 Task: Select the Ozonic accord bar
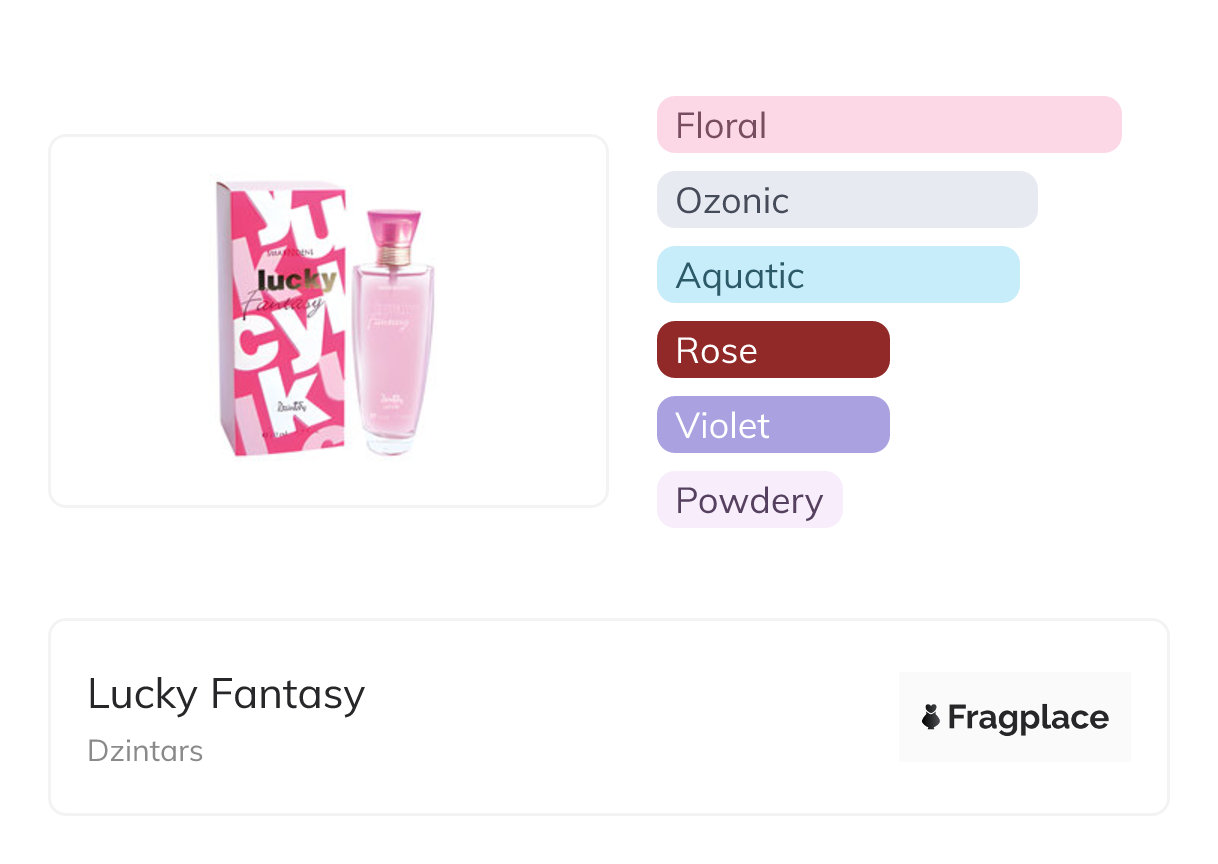846,200
